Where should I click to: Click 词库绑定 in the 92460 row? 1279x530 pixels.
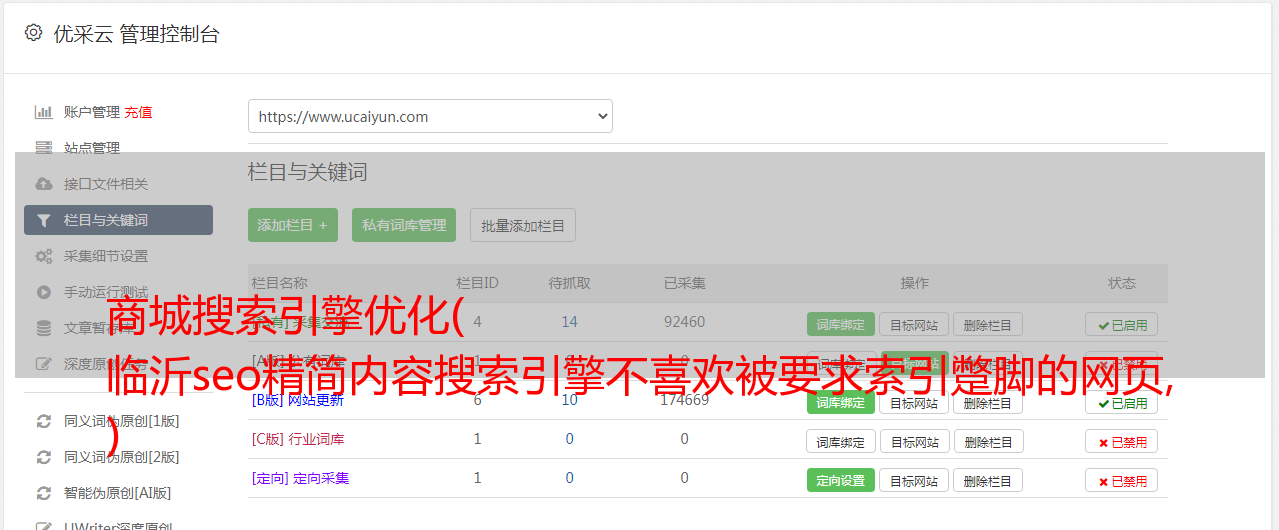[x=841, y=324]
